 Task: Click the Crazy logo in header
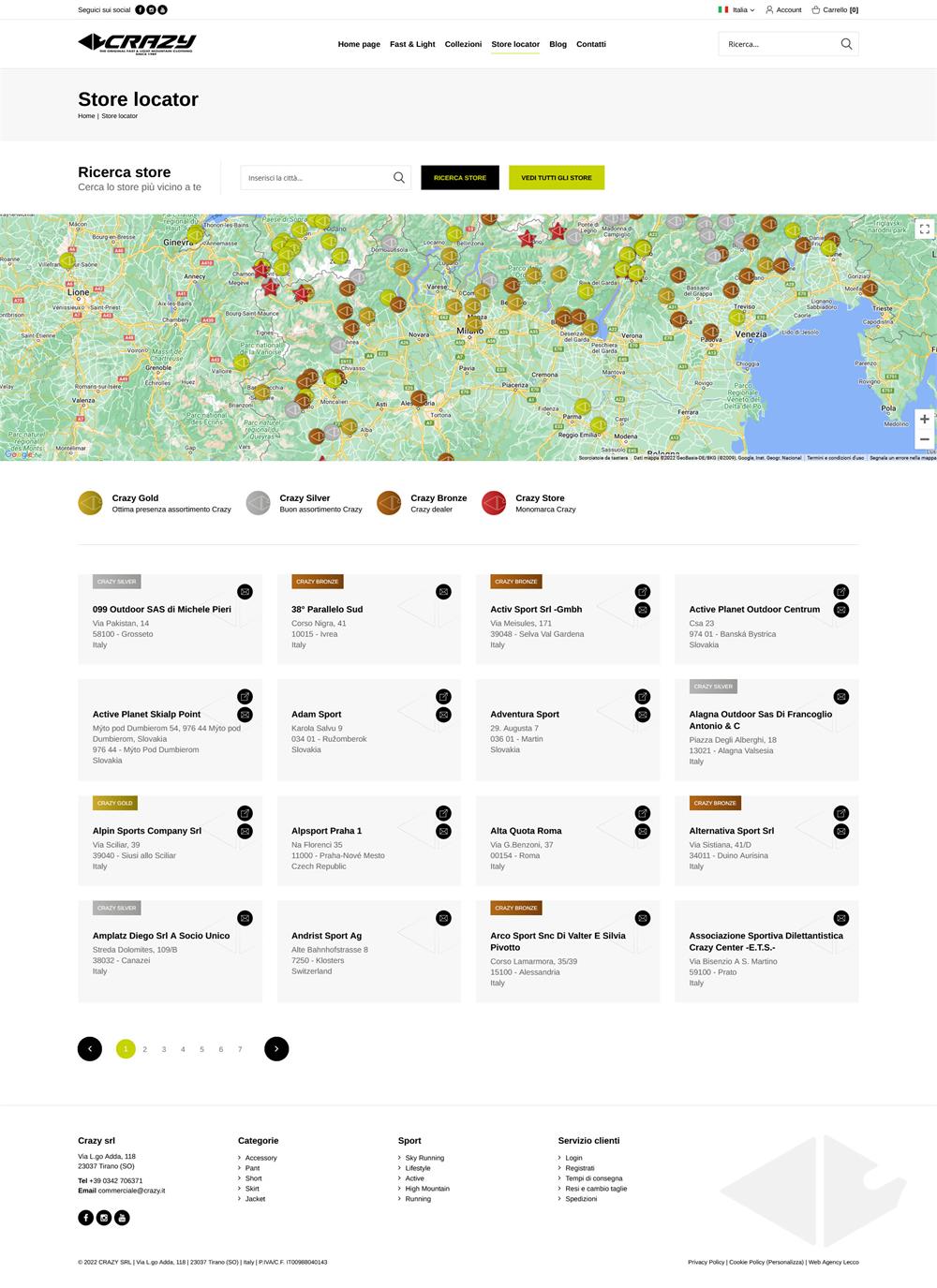click(x=137, y=43)
